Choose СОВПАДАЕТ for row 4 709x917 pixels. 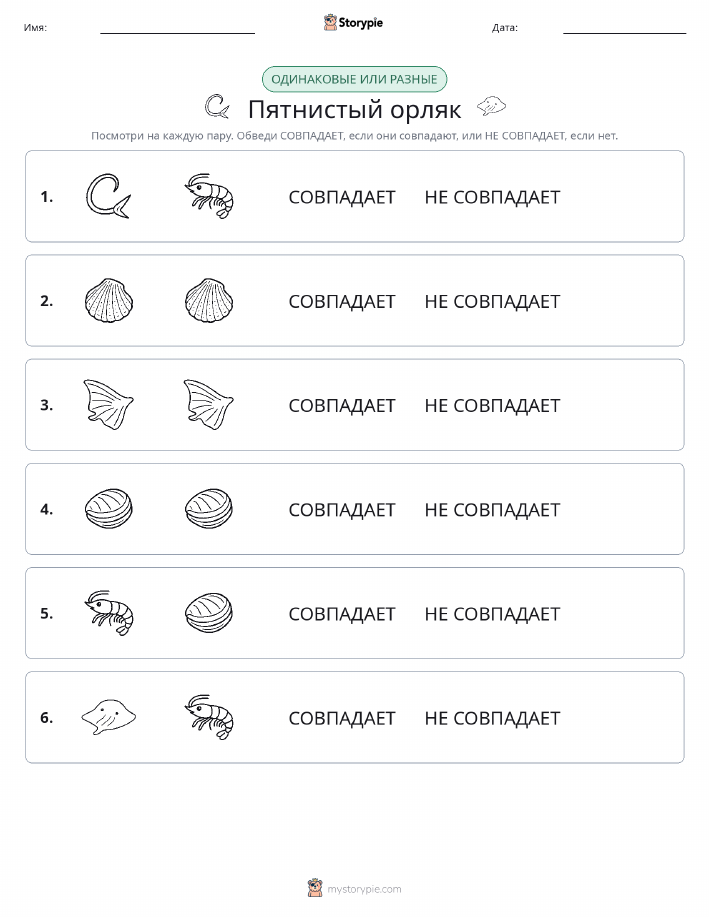(x=342, y=509)
